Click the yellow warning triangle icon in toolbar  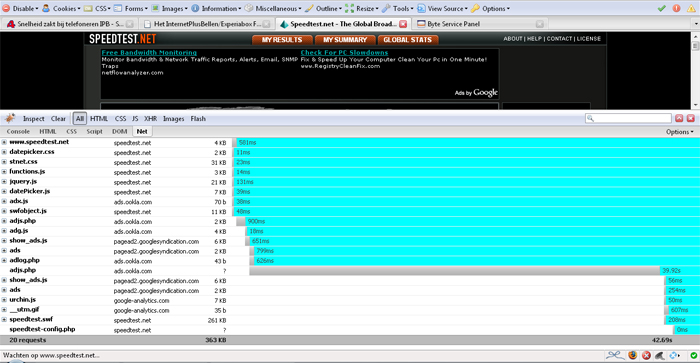point(691,8)
